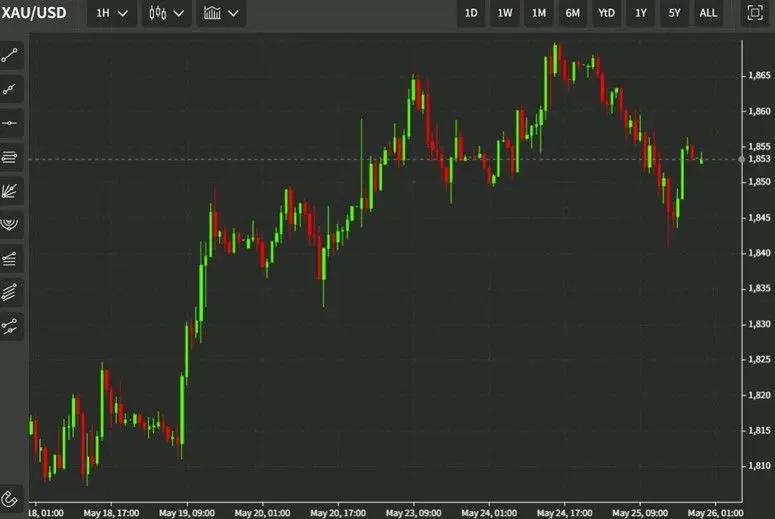Choose the 1Y time range

(640, 13)
